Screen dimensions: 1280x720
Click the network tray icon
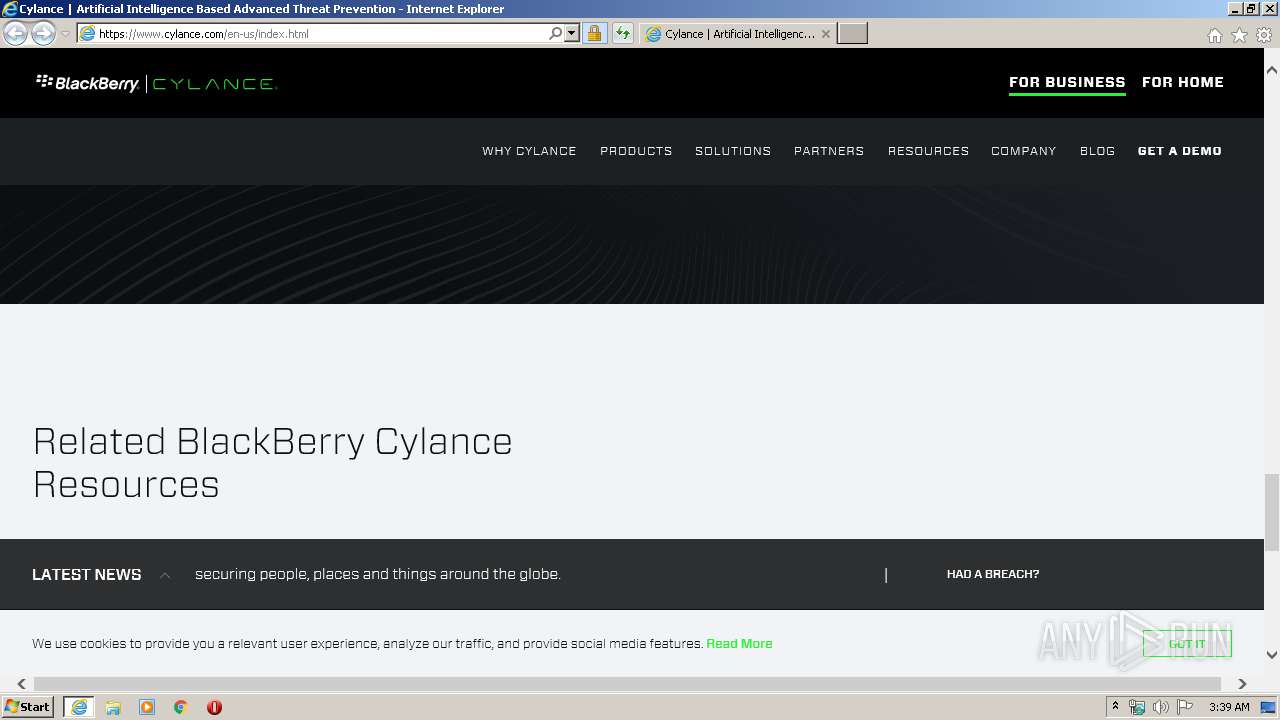coord(1137,707)
